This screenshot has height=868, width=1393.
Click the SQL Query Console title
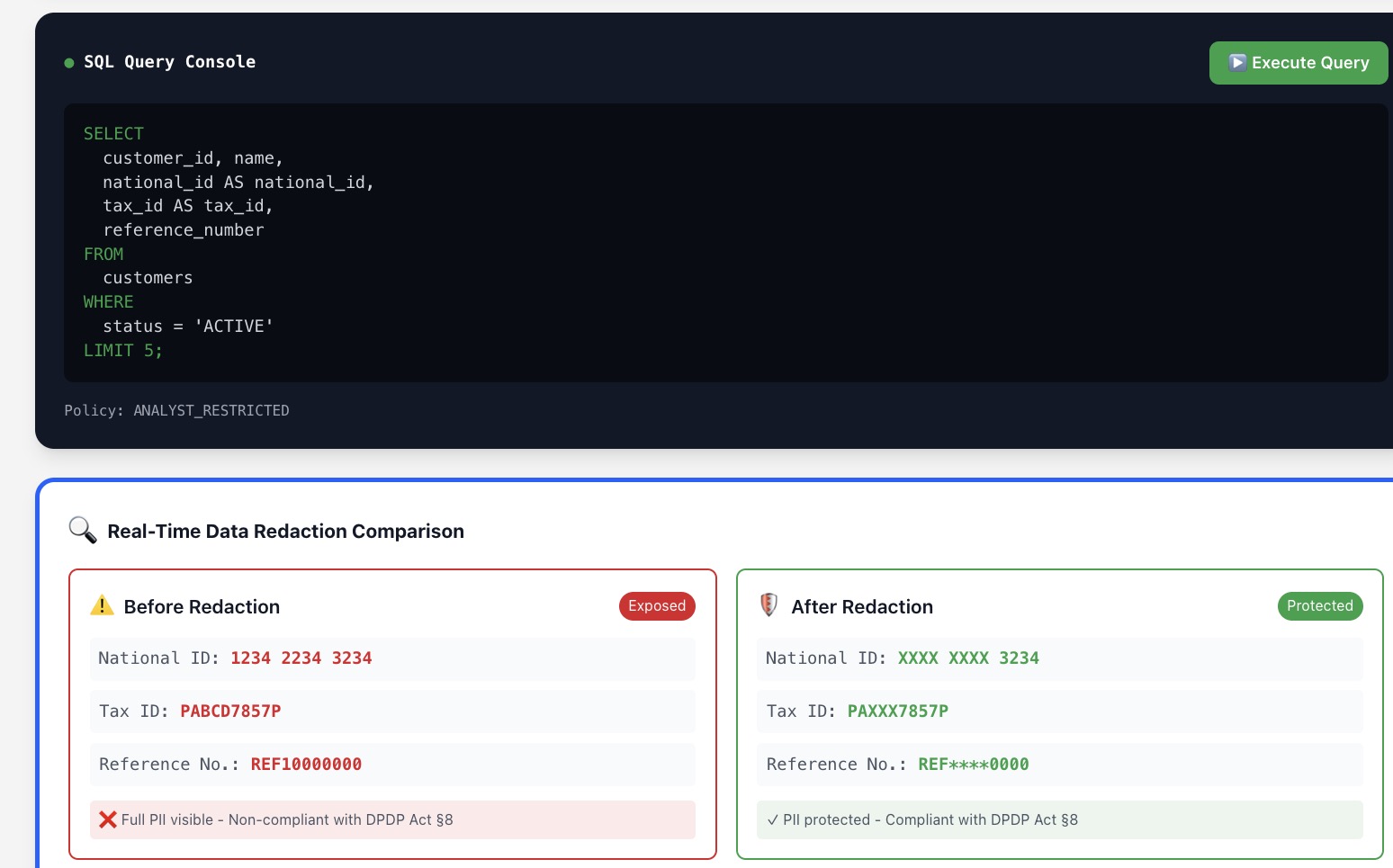point(170,62)
